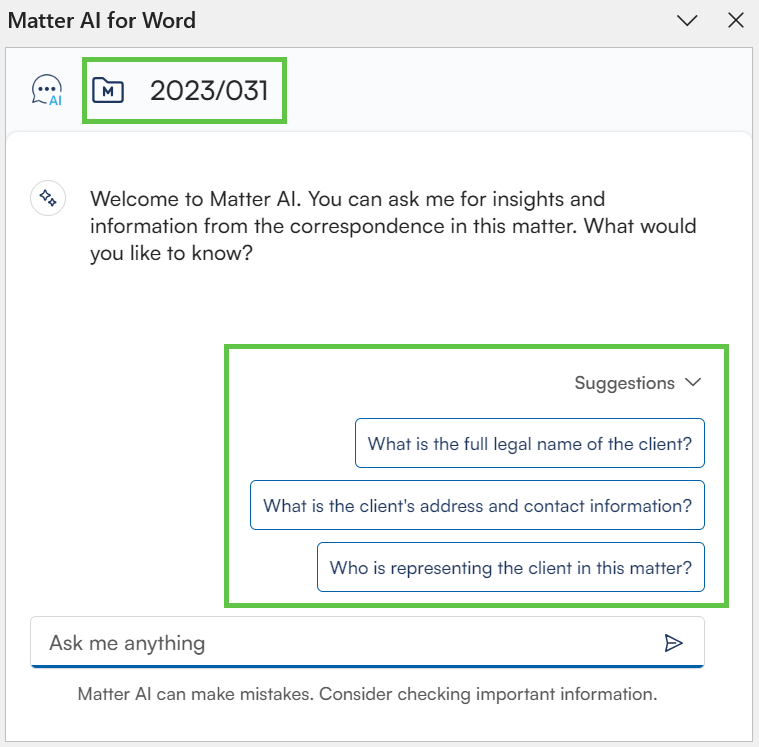Click the sparkle assistant avatar icon

46,198
